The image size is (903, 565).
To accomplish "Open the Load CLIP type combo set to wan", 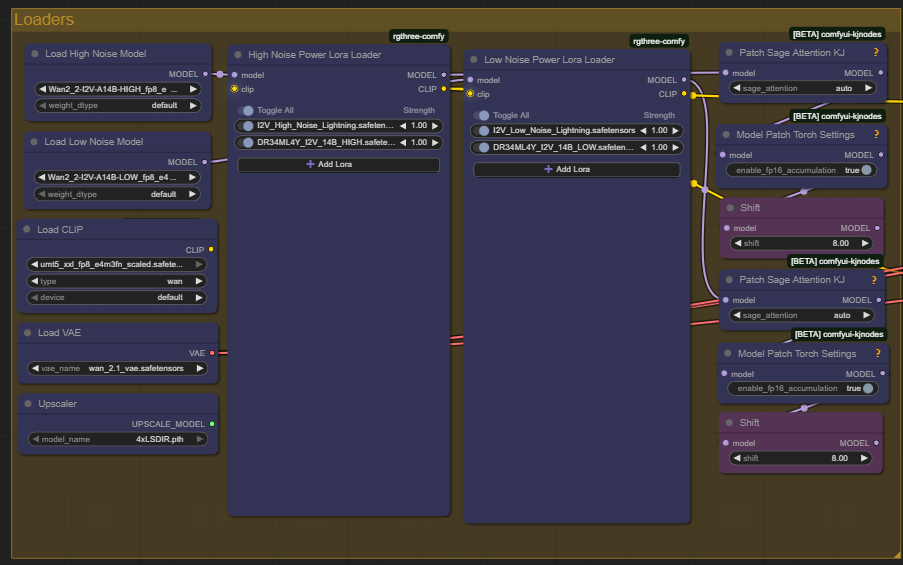I will click(117, 282).
